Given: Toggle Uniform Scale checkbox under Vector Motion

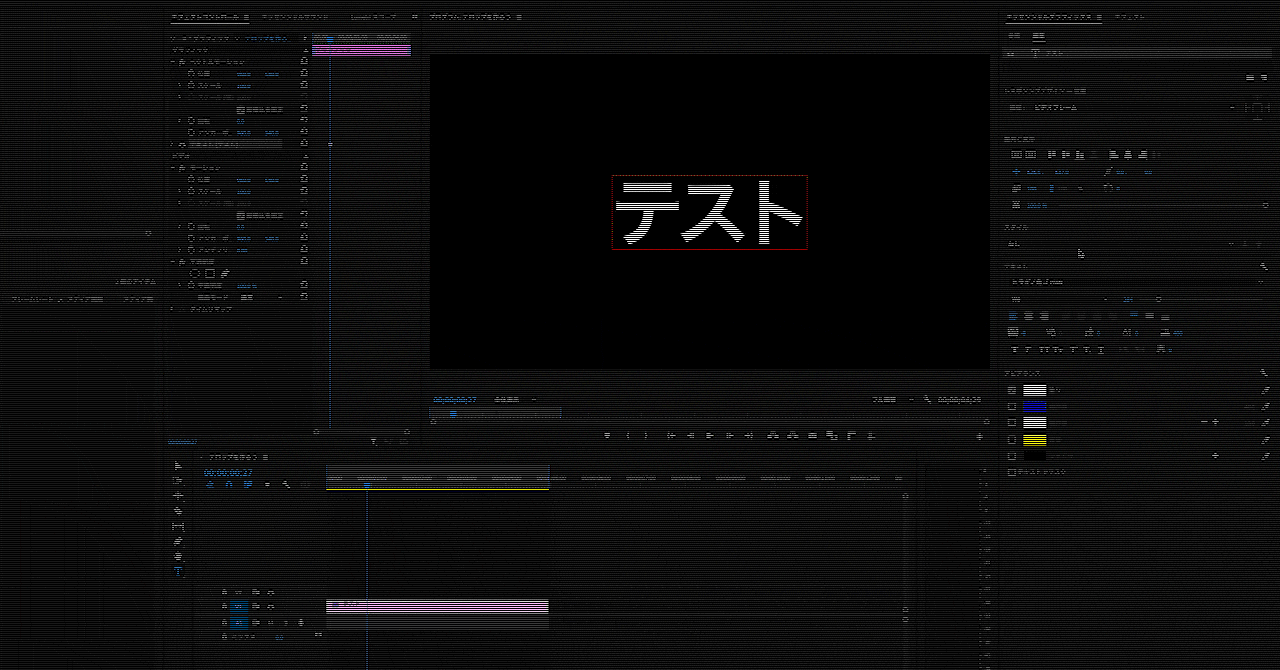Looking at the screenshot, I should coord(240,109).
